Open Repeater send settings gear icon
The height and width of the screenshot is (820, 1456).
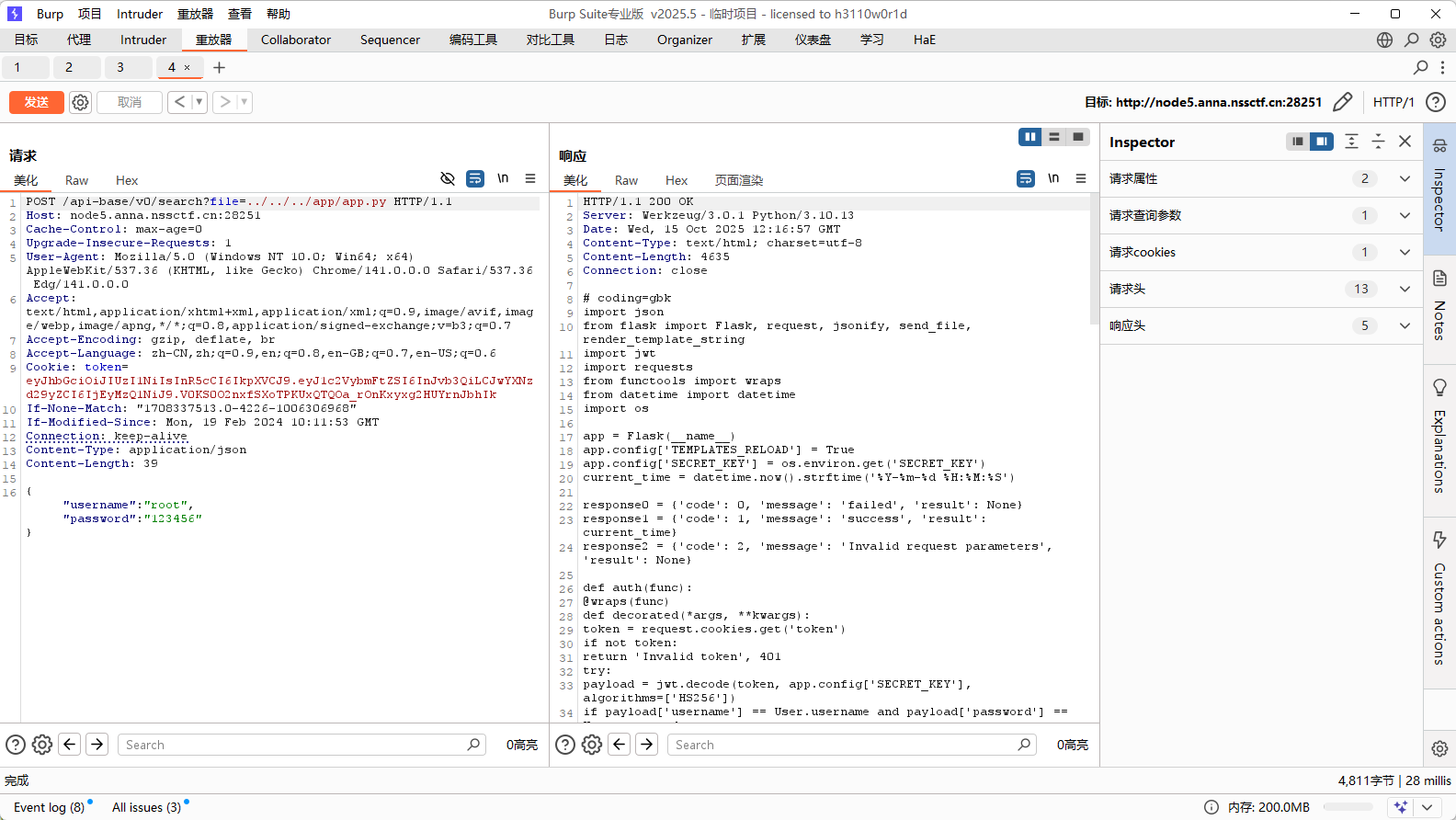tap(81, 102)
